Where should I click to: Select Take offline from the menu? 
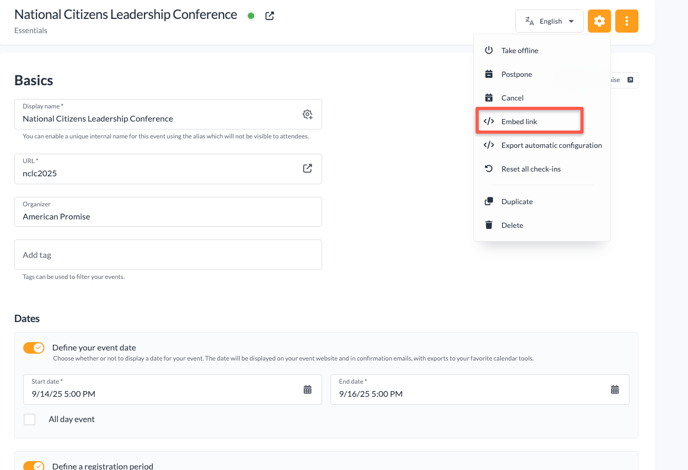point(542,50)
